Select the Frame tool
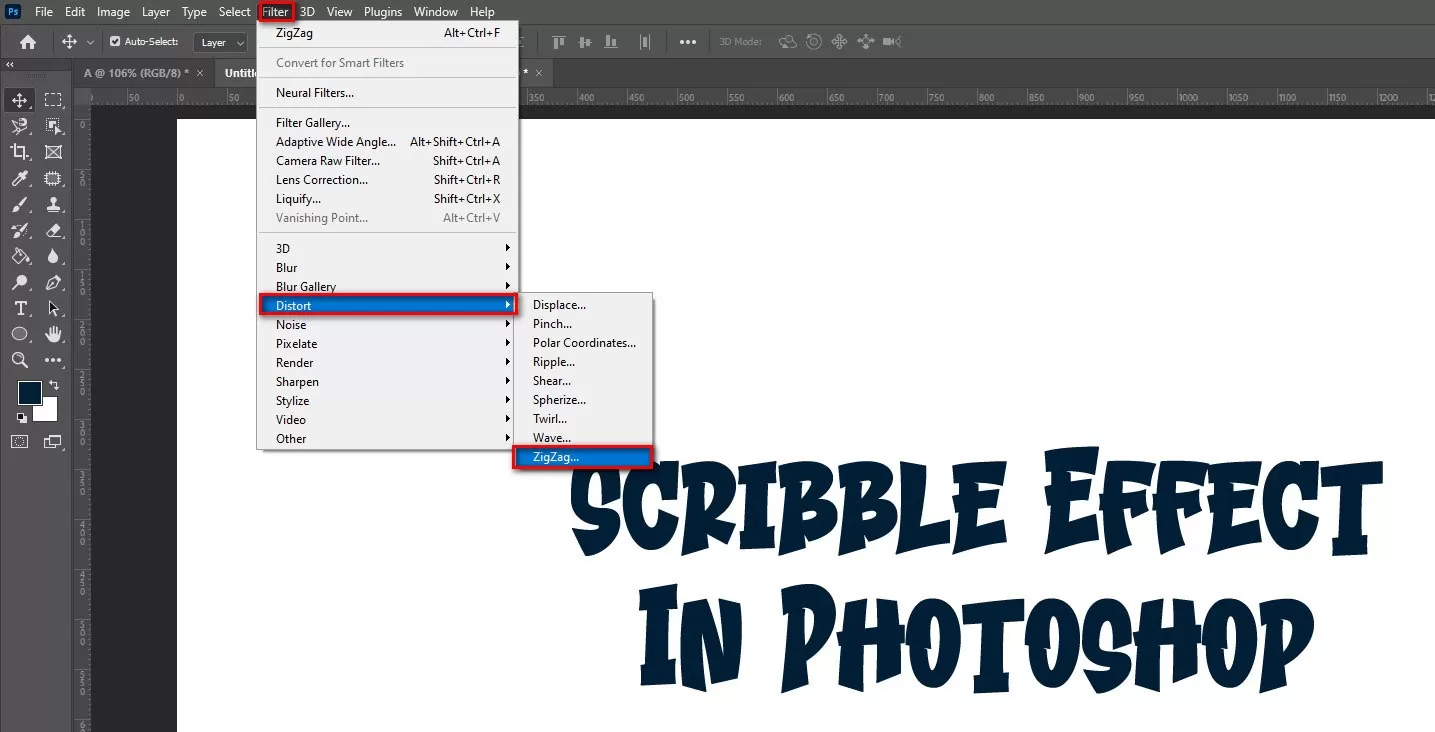The height and width of the screenshot is (732, 1435). coord(53,152)
